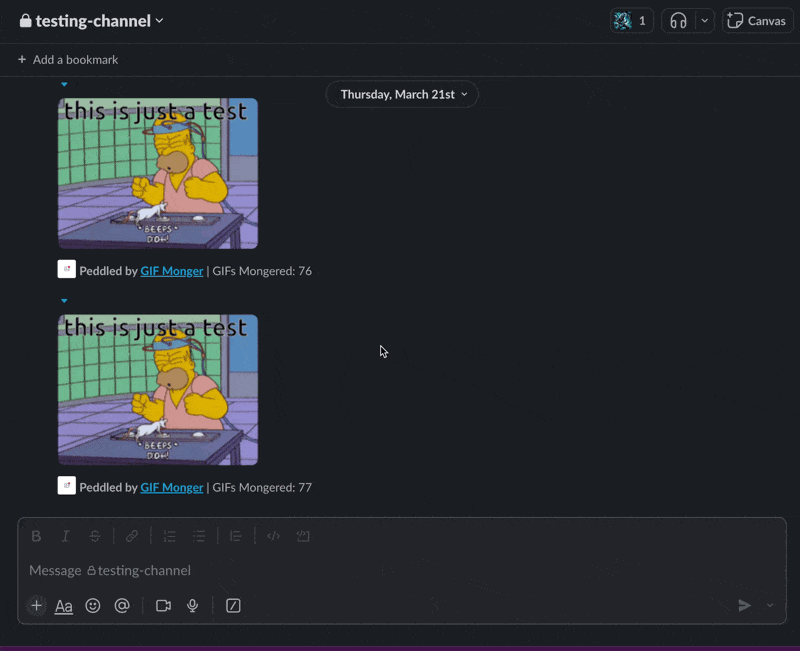This screenshot has width=800, height=651.
Task: Toggle strikethrough formatting
Action: (x=95, y=536)
